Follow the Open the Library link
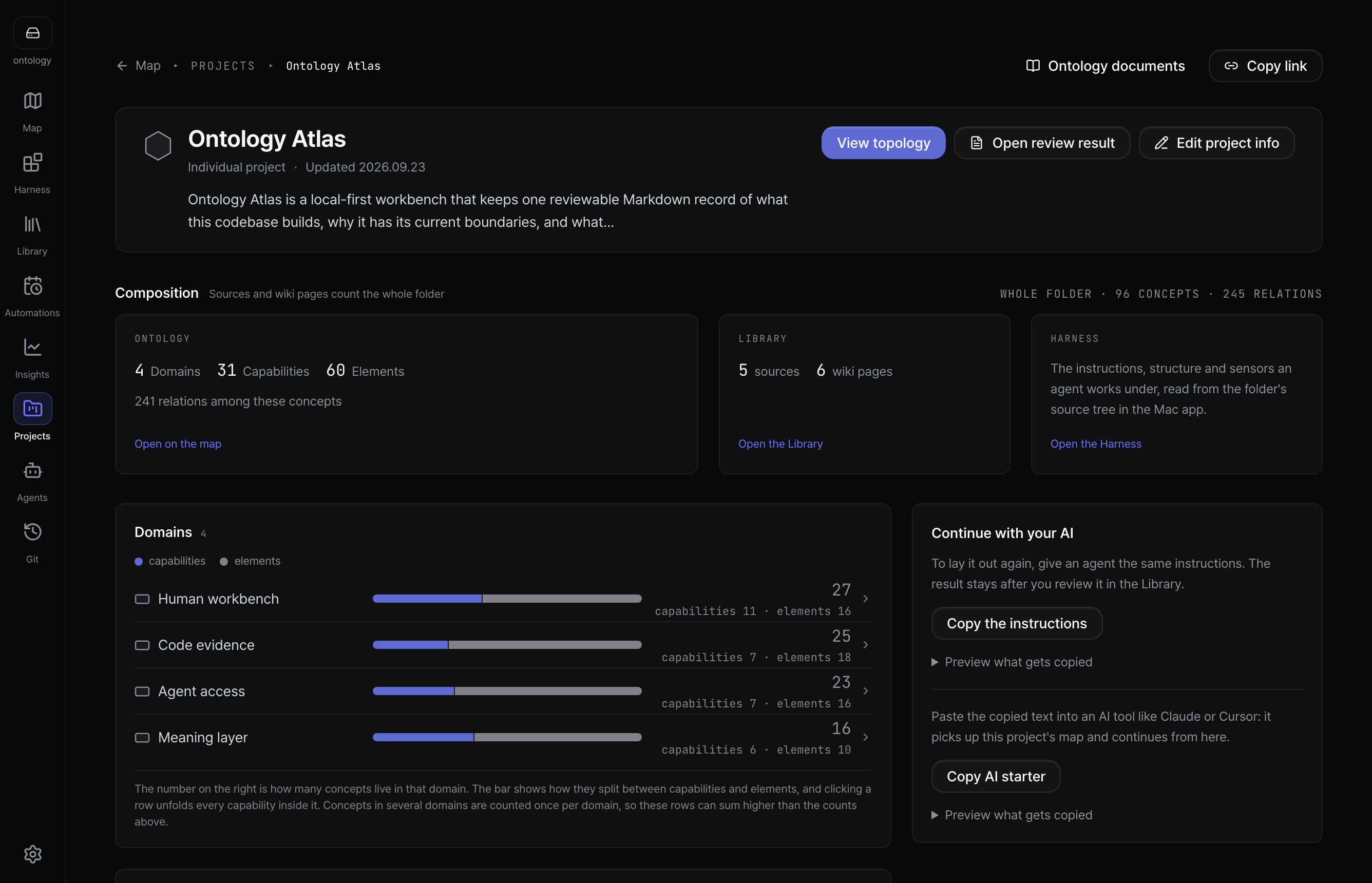The height and width of the screenshot is (883, 1372). 780,444
